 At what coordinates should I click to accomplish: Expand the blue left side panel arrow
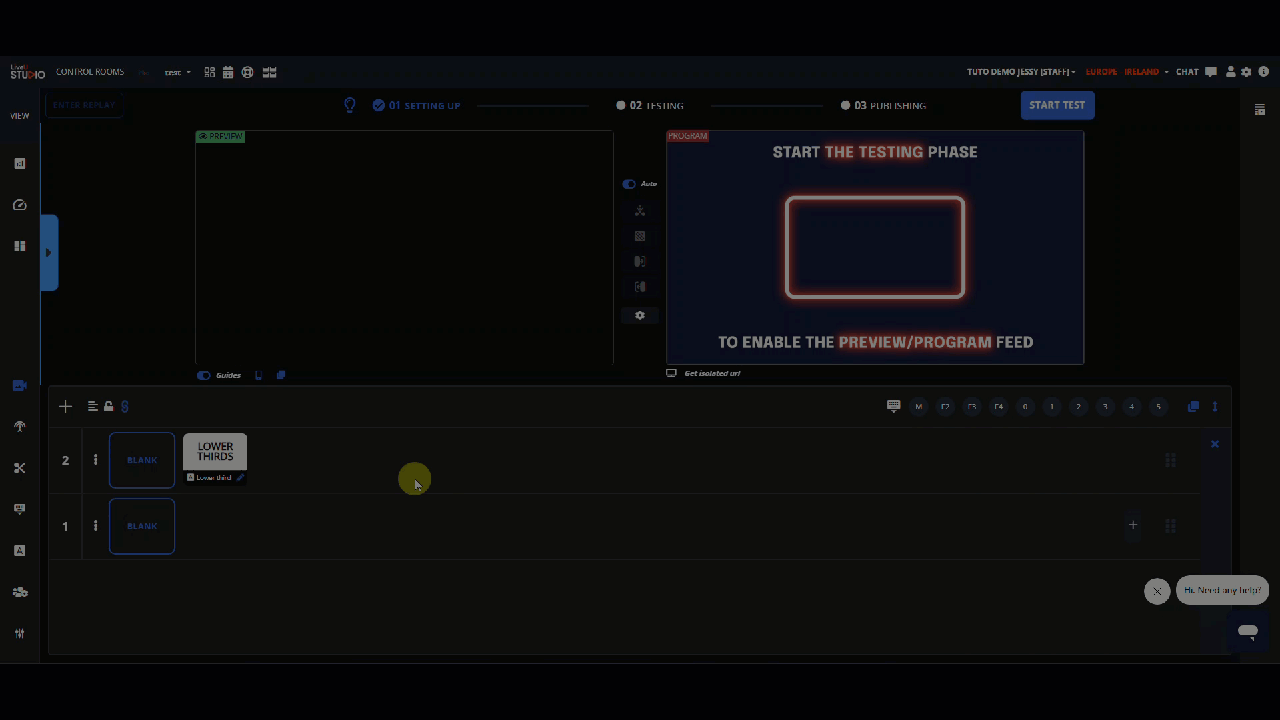[49, 253]
